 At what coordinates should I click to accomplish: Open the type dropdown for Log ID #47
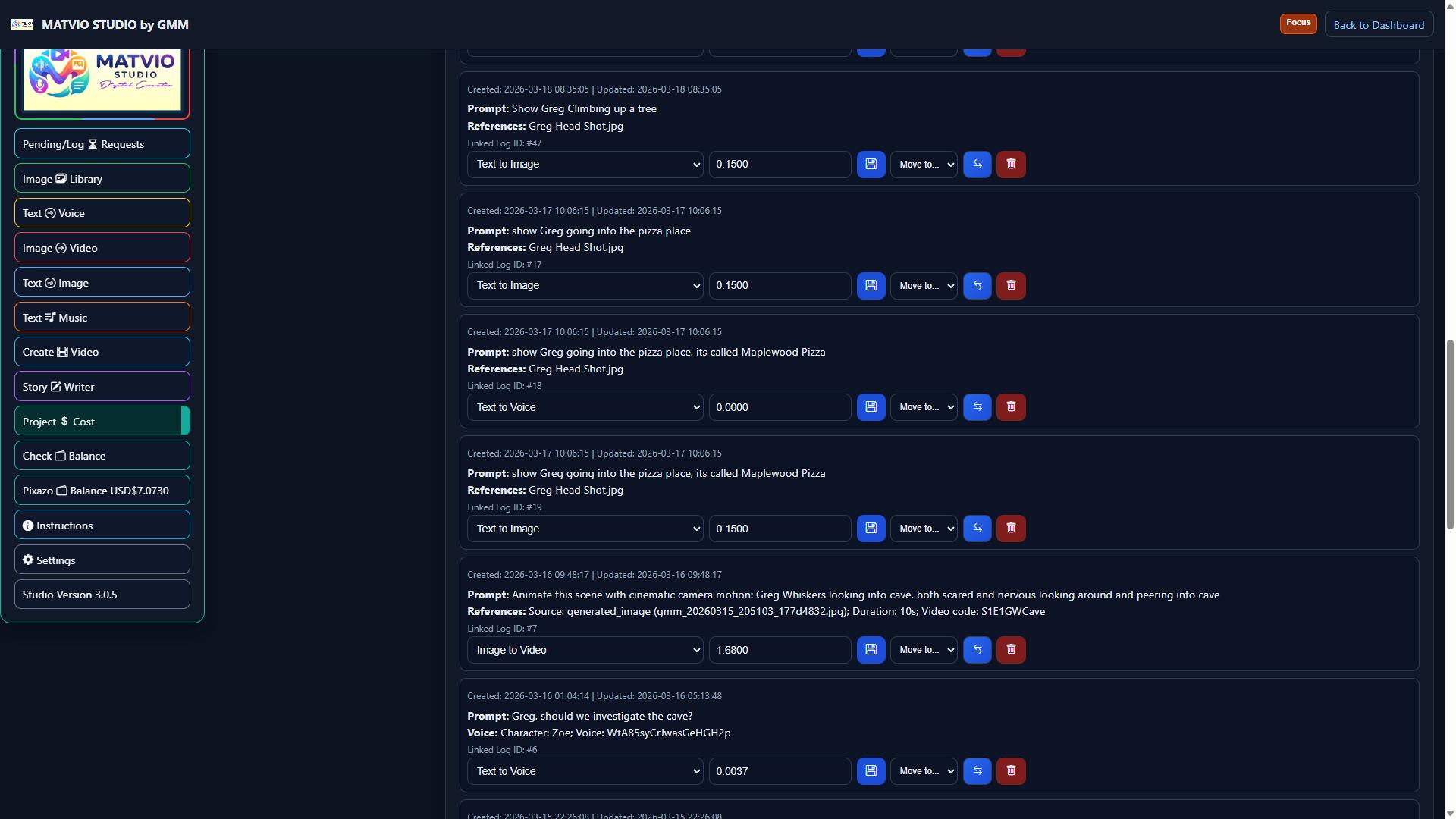click(585, 165)
